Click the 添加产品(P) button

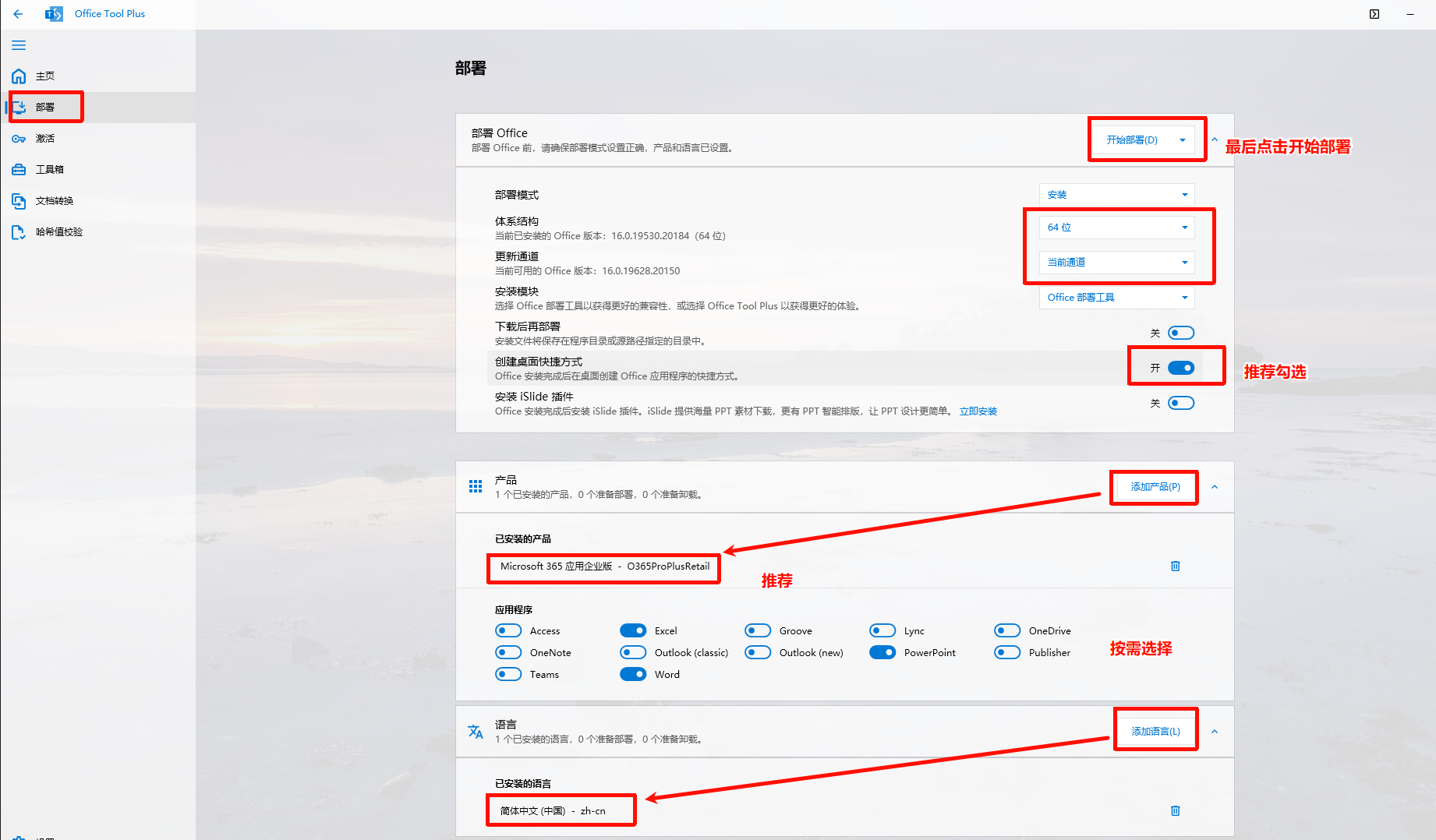pyautogui.click(x=1155, y=487)
